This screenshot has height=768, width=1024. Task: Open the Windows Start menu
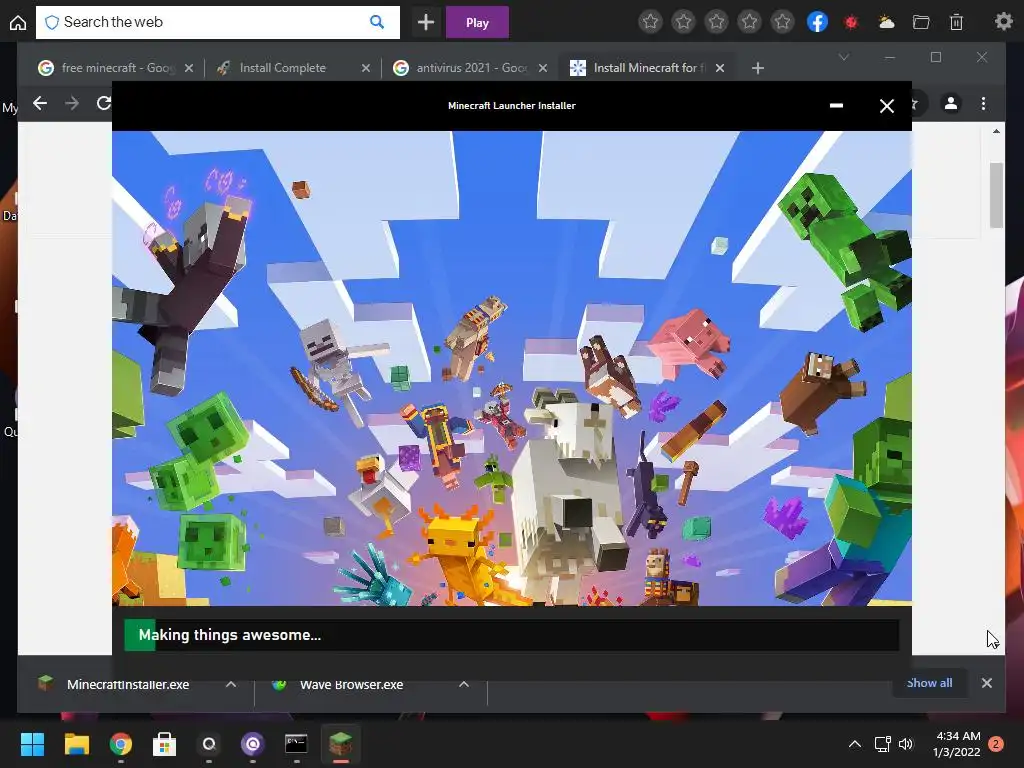[32, 744]
